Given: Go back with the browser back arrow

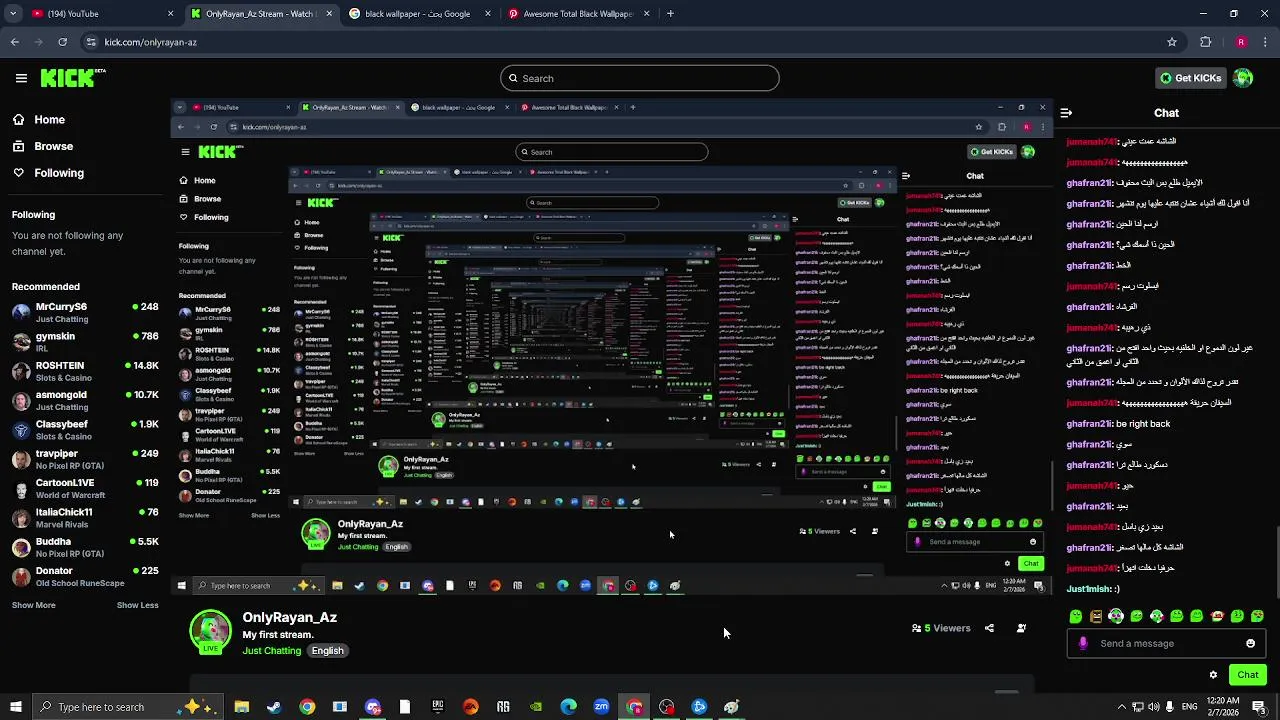Looking at the screenshot, I should click(x=15, y=42).
